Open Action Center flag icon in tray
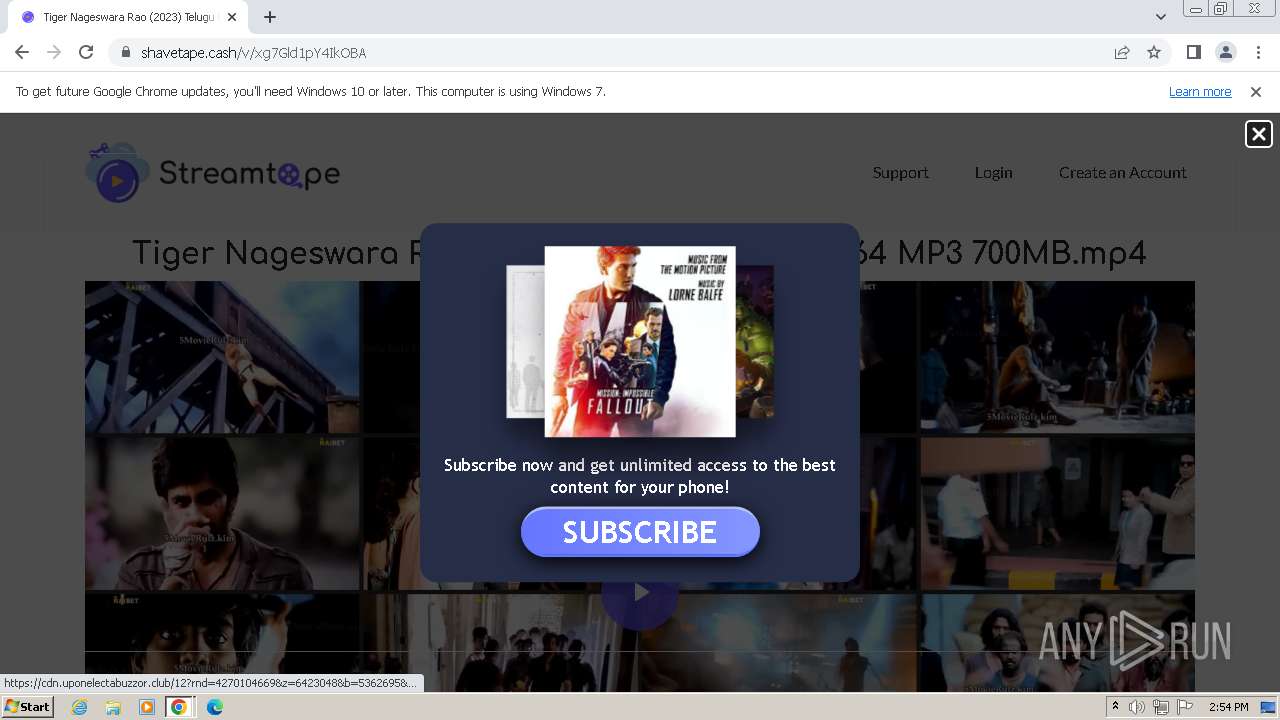Screen dimensions: 1280x720 [x=1185, y=707]
